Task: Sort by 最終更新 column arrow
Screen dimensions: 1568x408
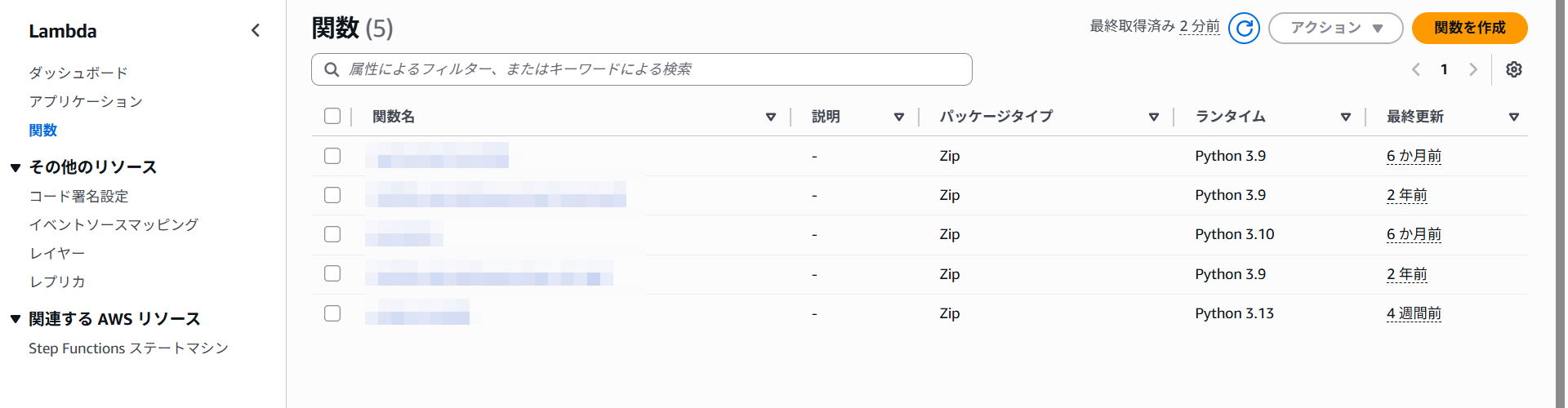Action: (x=1513, y=117)
